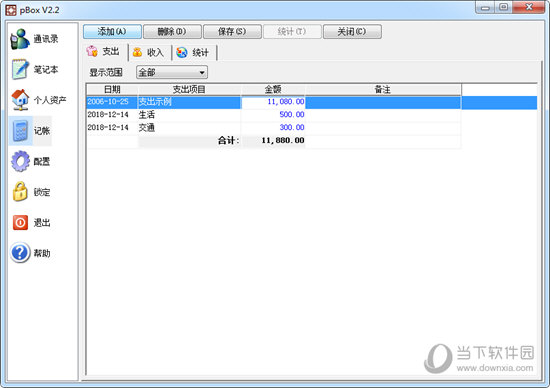Click the disabled 统计(T) button
550x388 pixels.
coord(292,32)
